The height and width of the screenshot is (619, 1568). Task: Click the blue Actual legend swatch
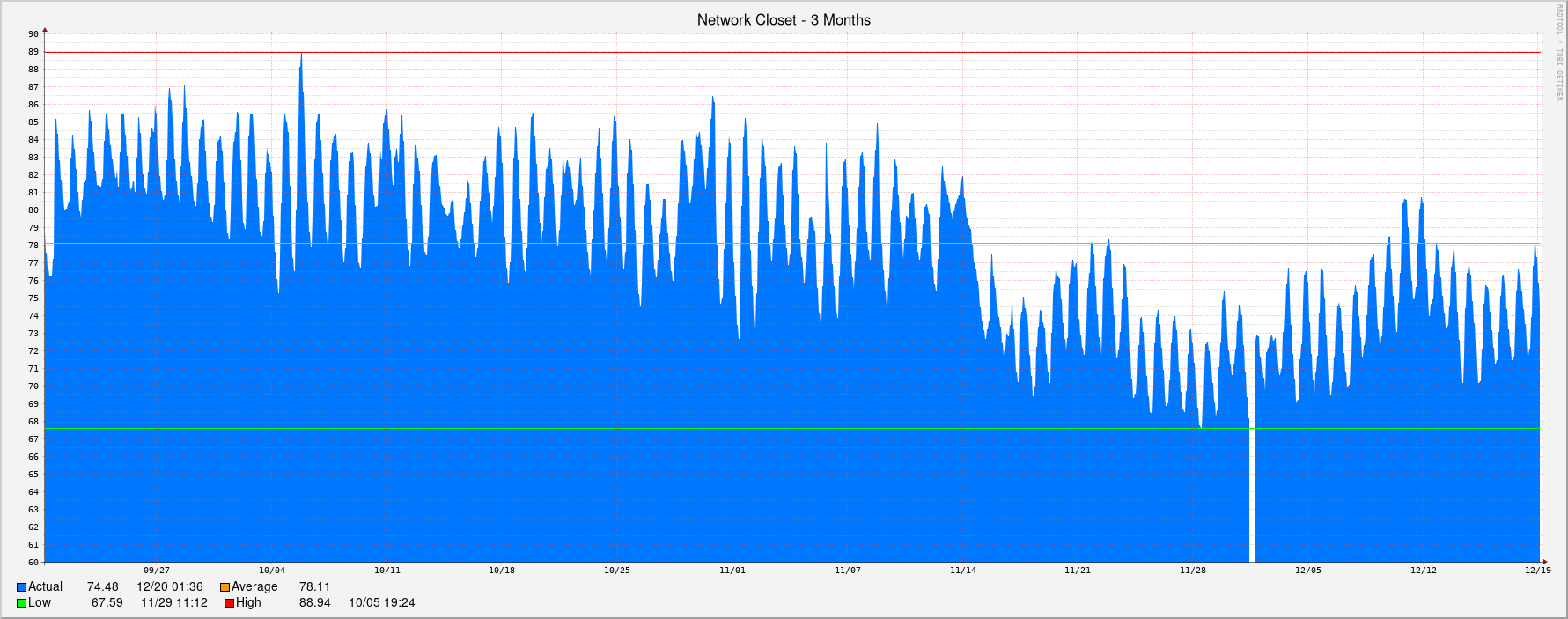(x=21, y=587)
